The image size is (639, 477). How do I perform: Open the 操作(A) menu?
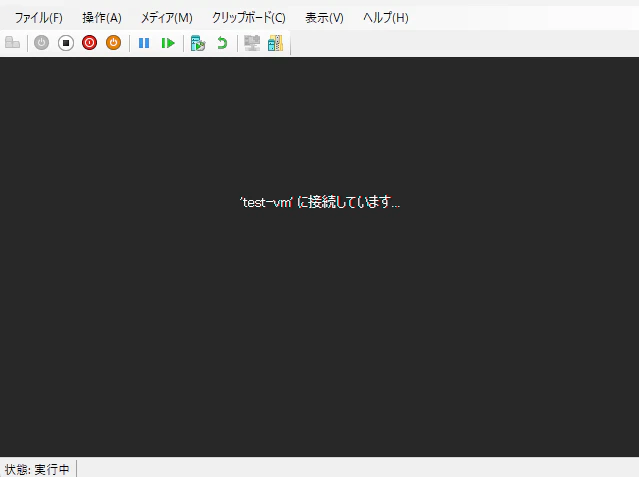coord(102,18)
